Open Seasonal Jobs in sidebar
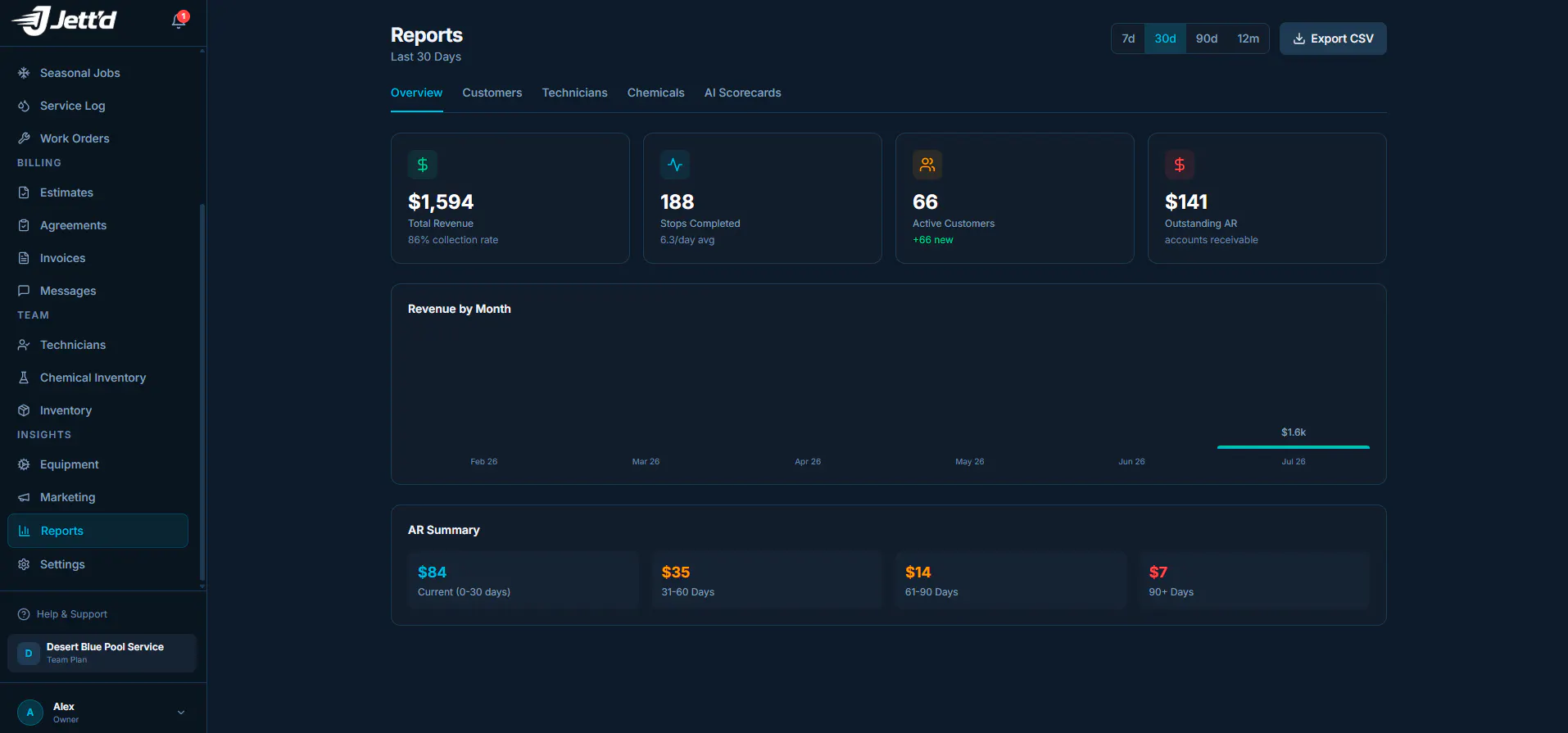Viewport: 1568px width, 733px height. (x=97, y=73)
